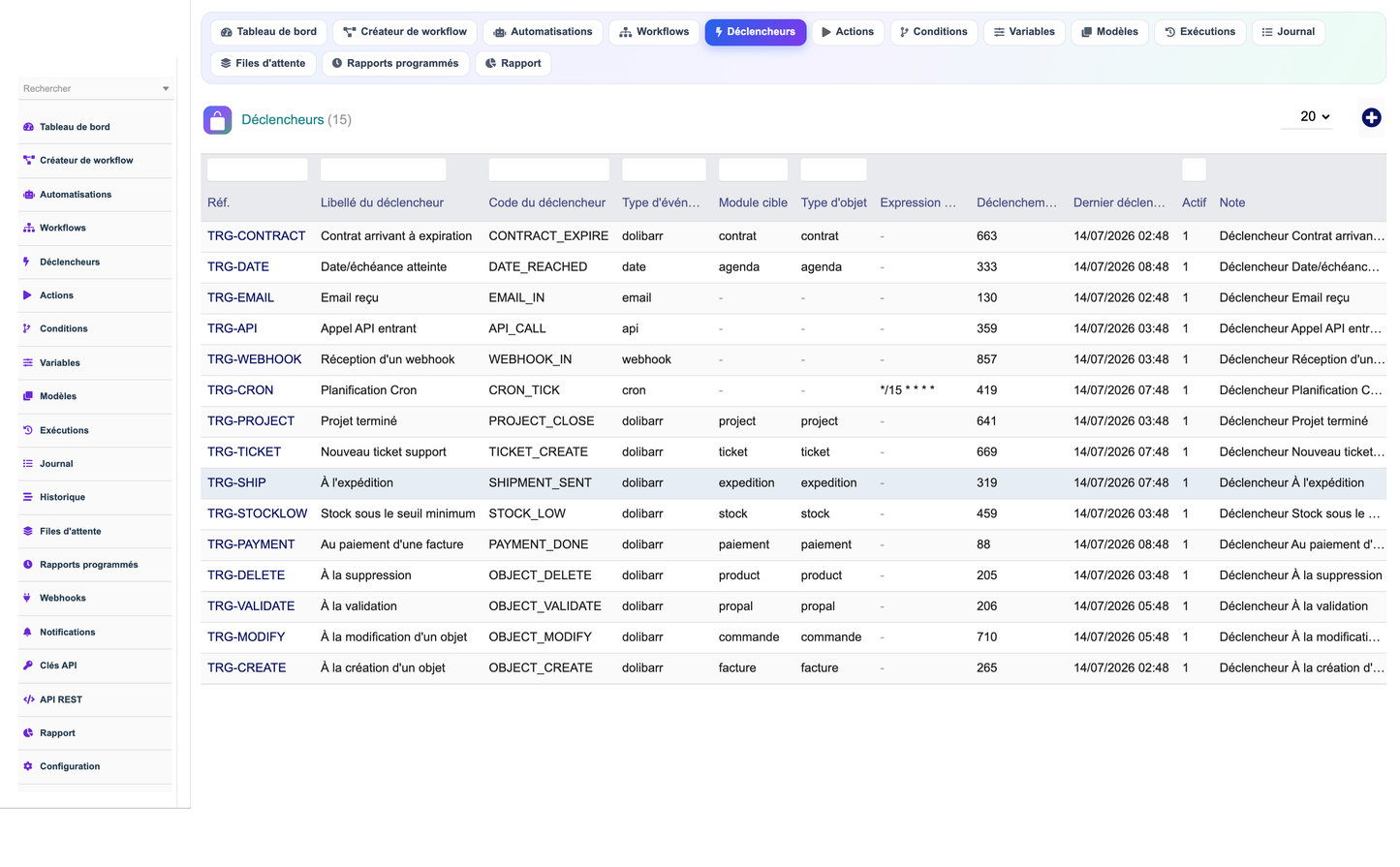Click the Notifications bell icon in sidebar
1400x867 pixels.
pyautogui.click(x=27, y=632)
